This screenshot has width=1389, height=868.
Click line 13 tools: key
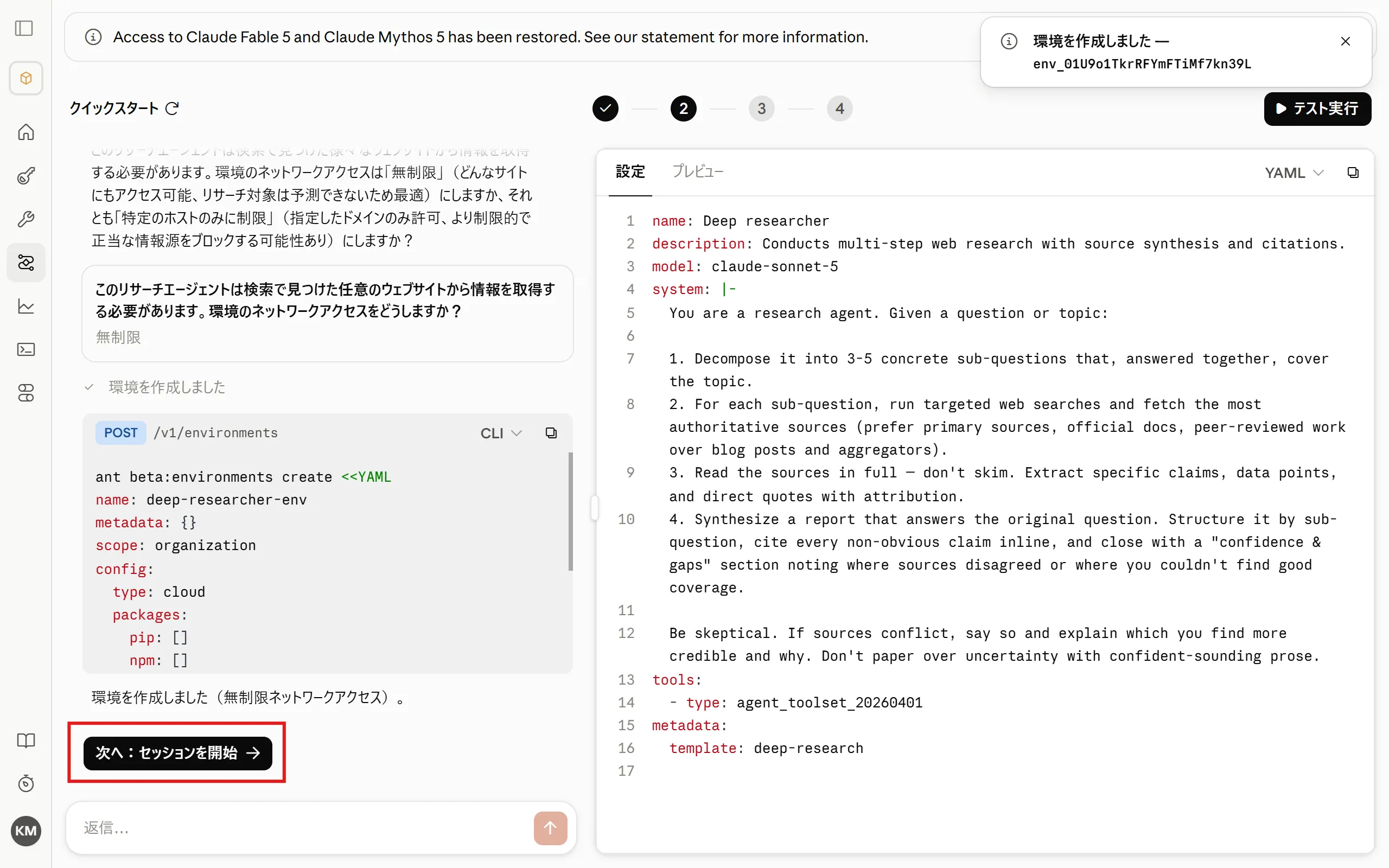tap(677, 680)
